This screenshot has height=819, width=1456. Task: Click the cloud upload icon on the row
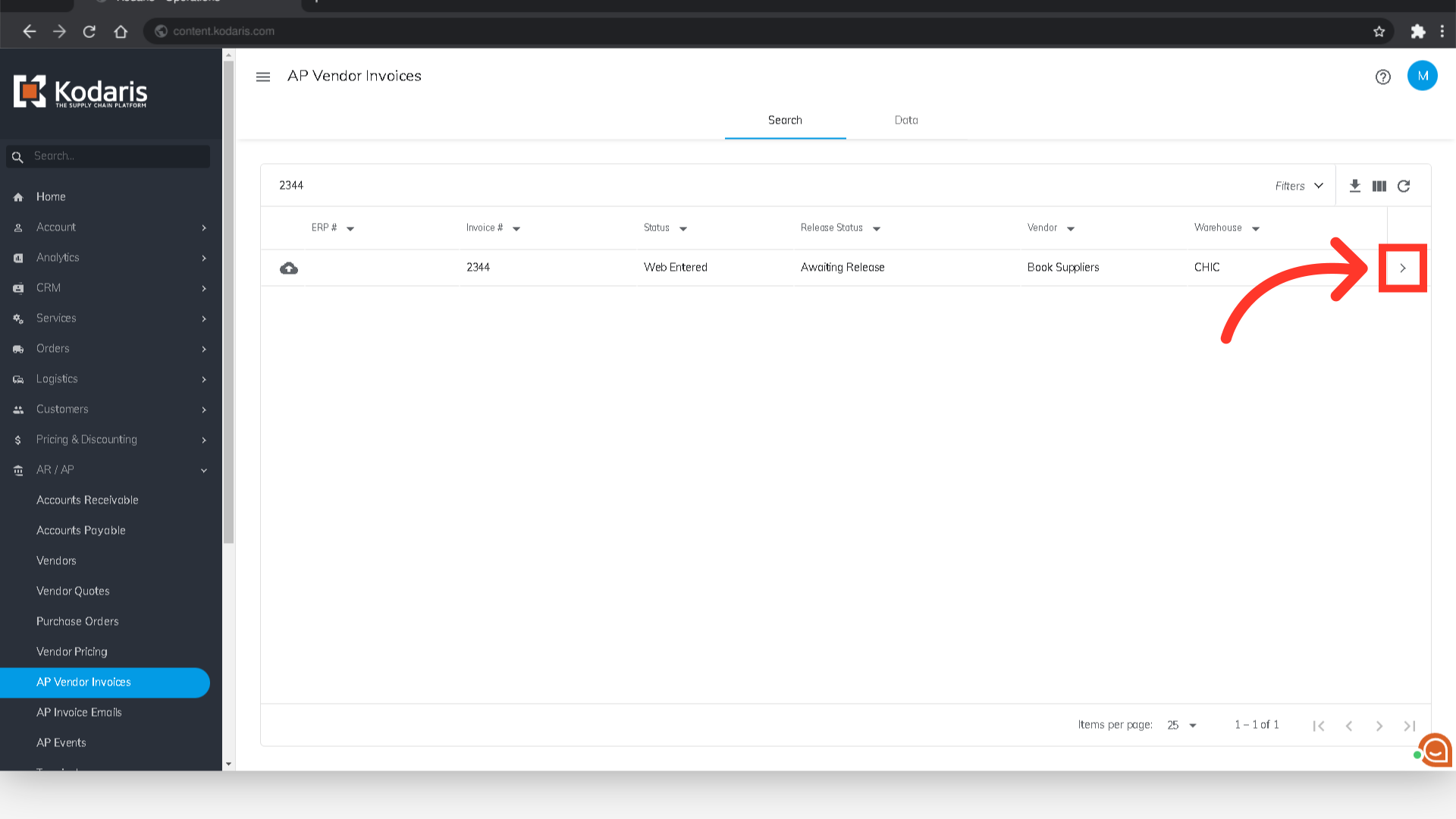[289, 268]
